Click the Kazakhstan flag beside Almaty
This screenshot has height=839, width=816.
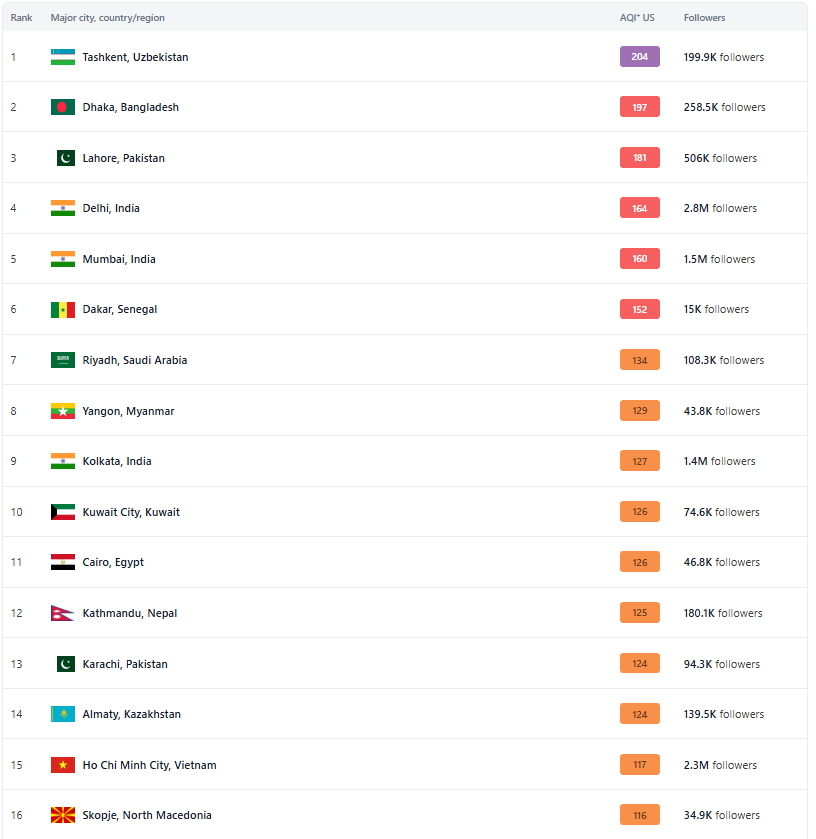pyautogui.click(x=63, y=714)
